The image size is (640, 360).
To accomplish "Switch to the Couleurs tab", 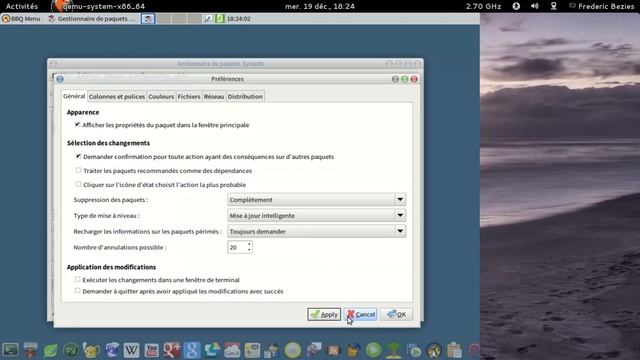I will pos(161,97).
